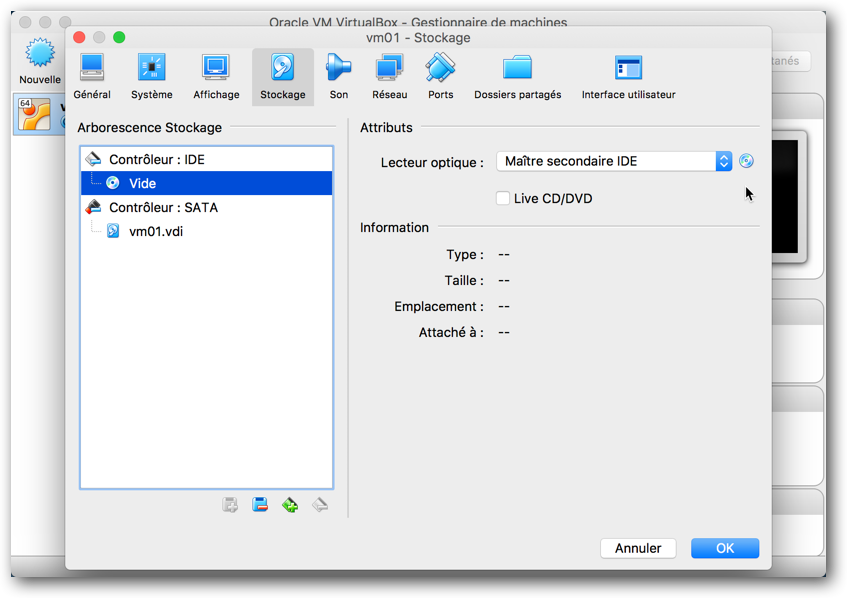The image size is (847, 598).
Task: Open the Son settings tab
Action: click(x=339, y=77)
